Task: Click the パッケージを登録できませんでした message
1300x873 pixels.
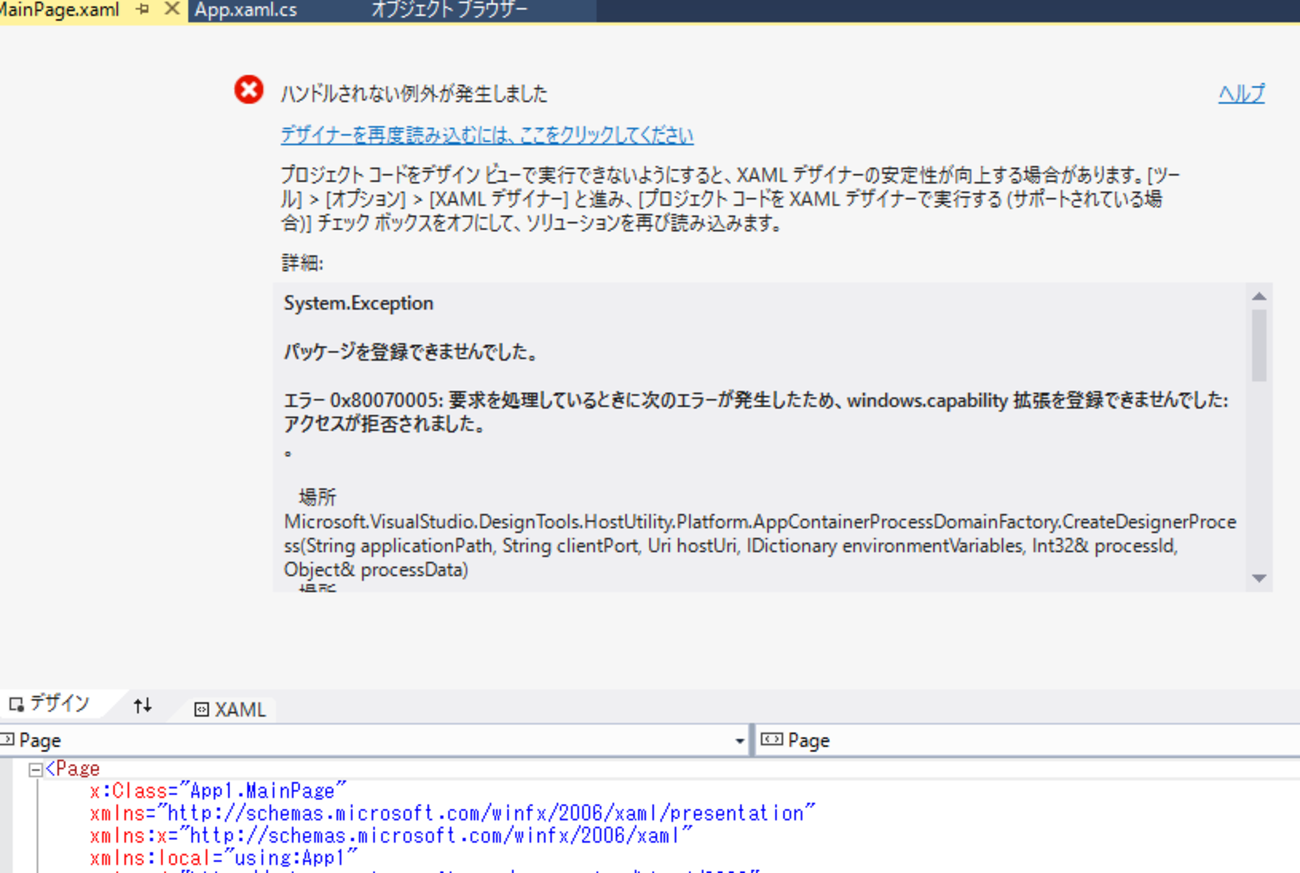Action: click(x=411, y=353)
